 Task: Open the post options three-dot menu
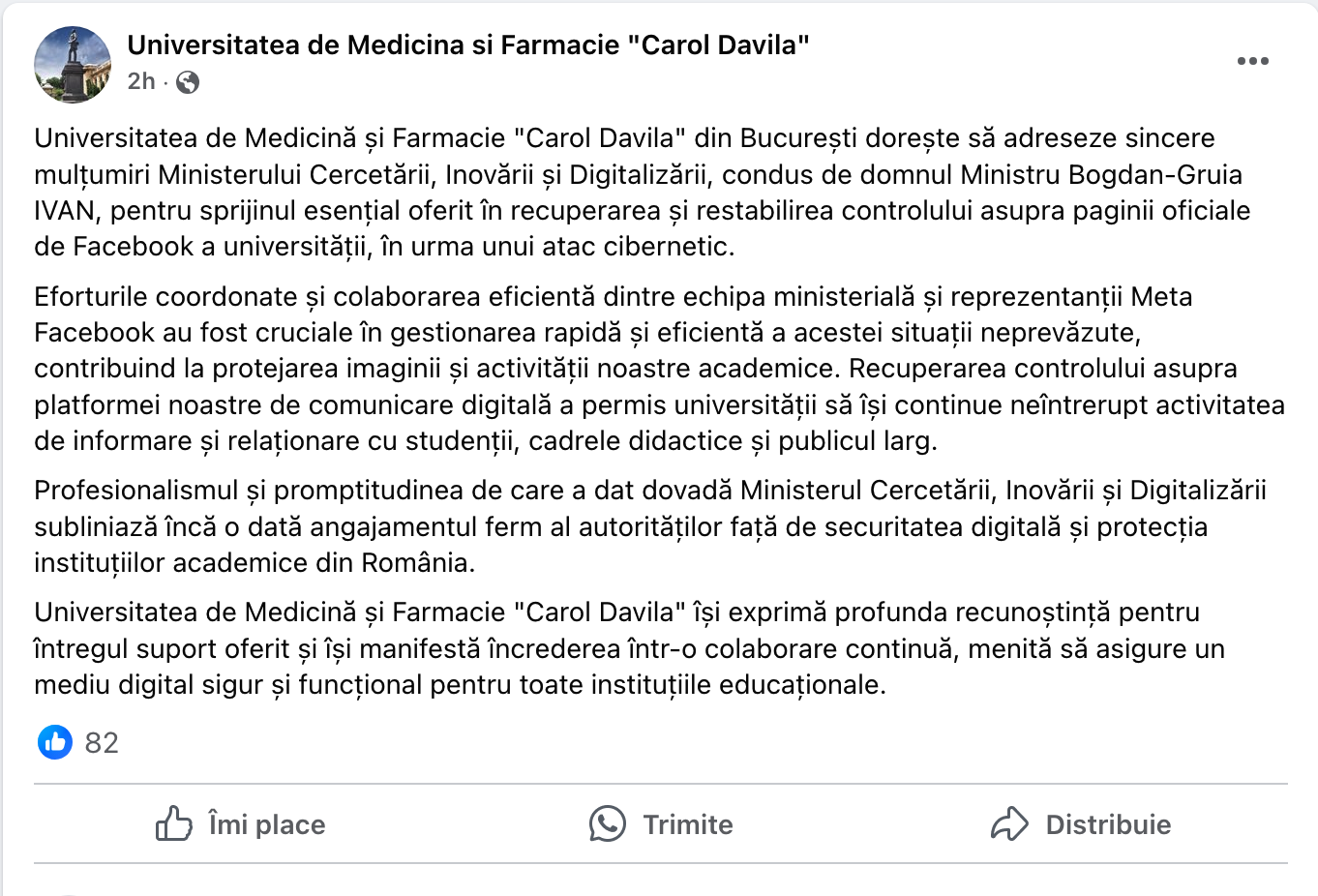tap(1252, 61)
